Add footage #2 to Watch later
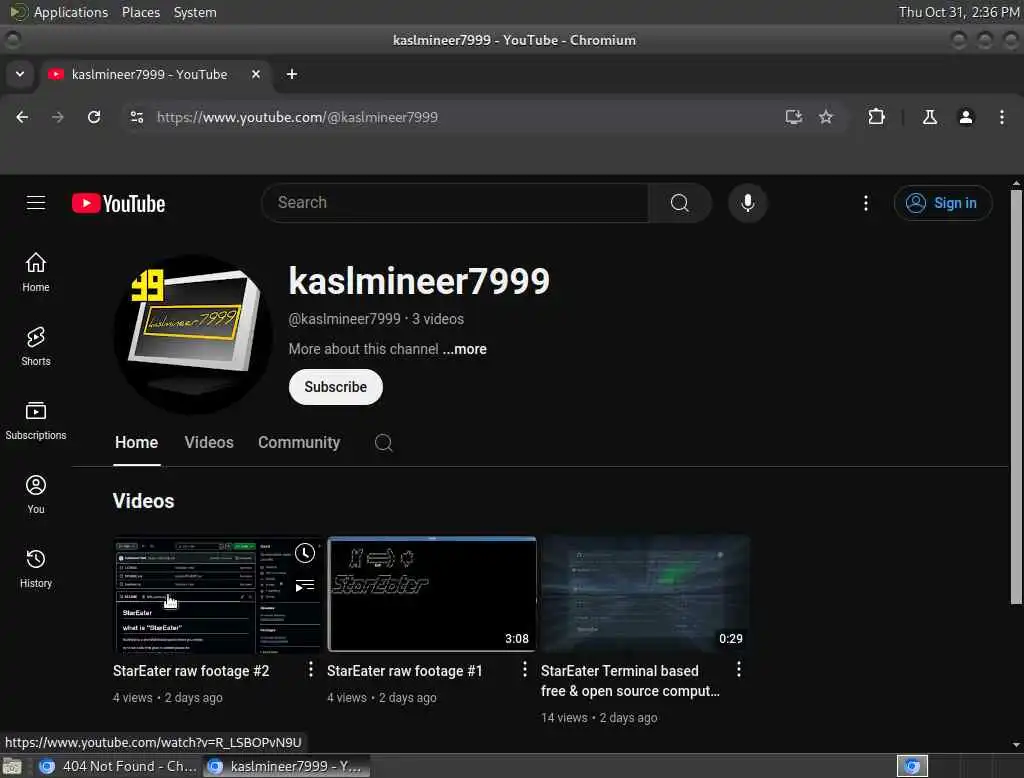Screen dimensions: 1024x778 (304, 553)
